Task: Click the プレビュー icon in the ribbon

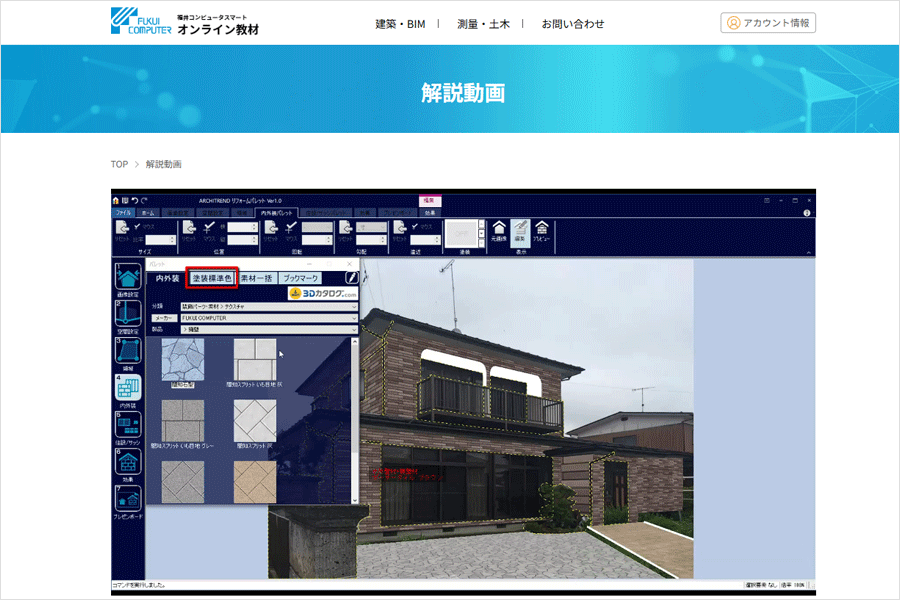Action: pyautogui.click(x=543, y=228)
